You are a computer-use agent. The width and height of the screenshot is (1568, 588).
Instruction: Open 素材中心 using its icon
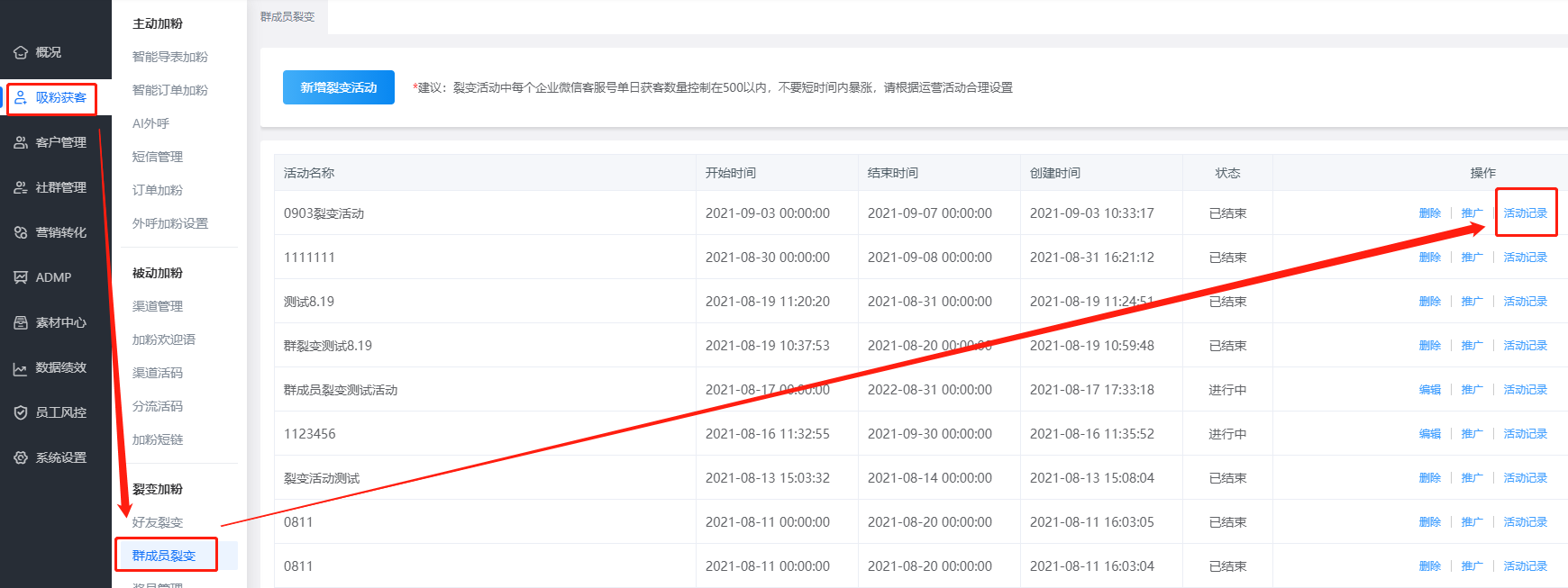coord(21,322)
